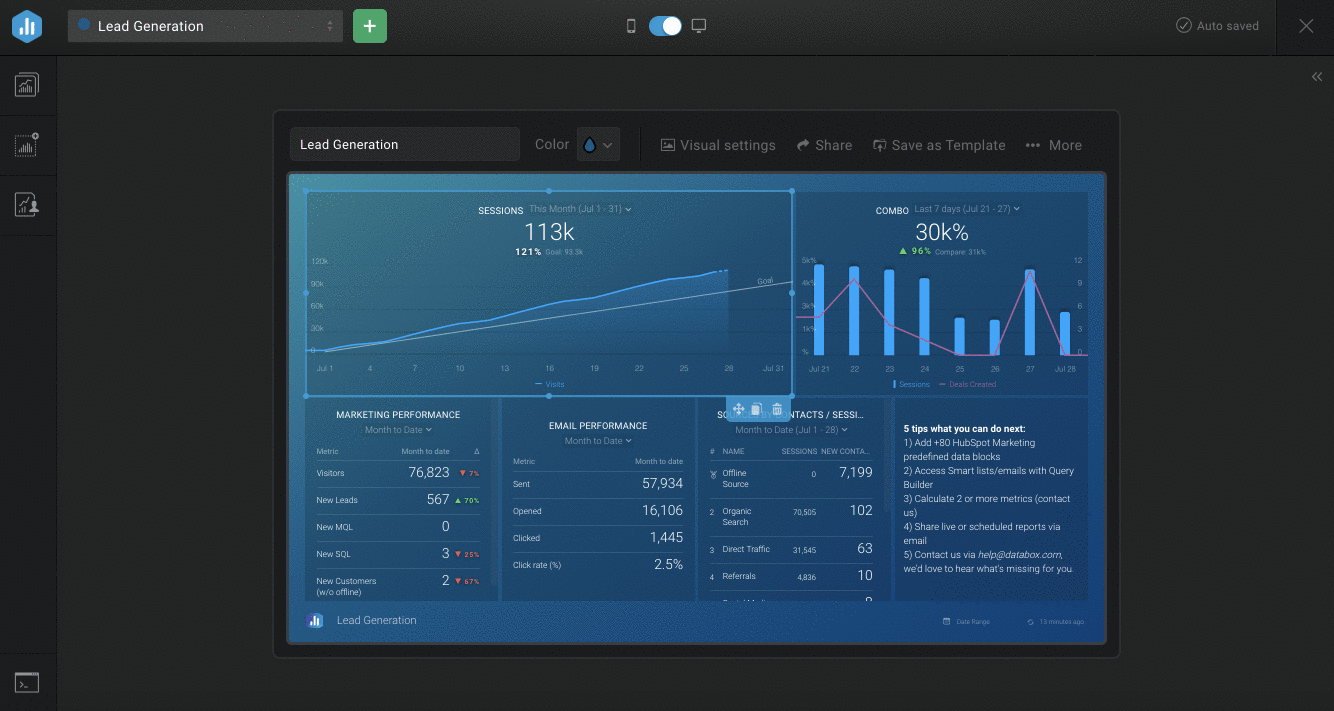
Task: Open the multi-chart templates sidebar panel
Action: click(x=27, y=85)
